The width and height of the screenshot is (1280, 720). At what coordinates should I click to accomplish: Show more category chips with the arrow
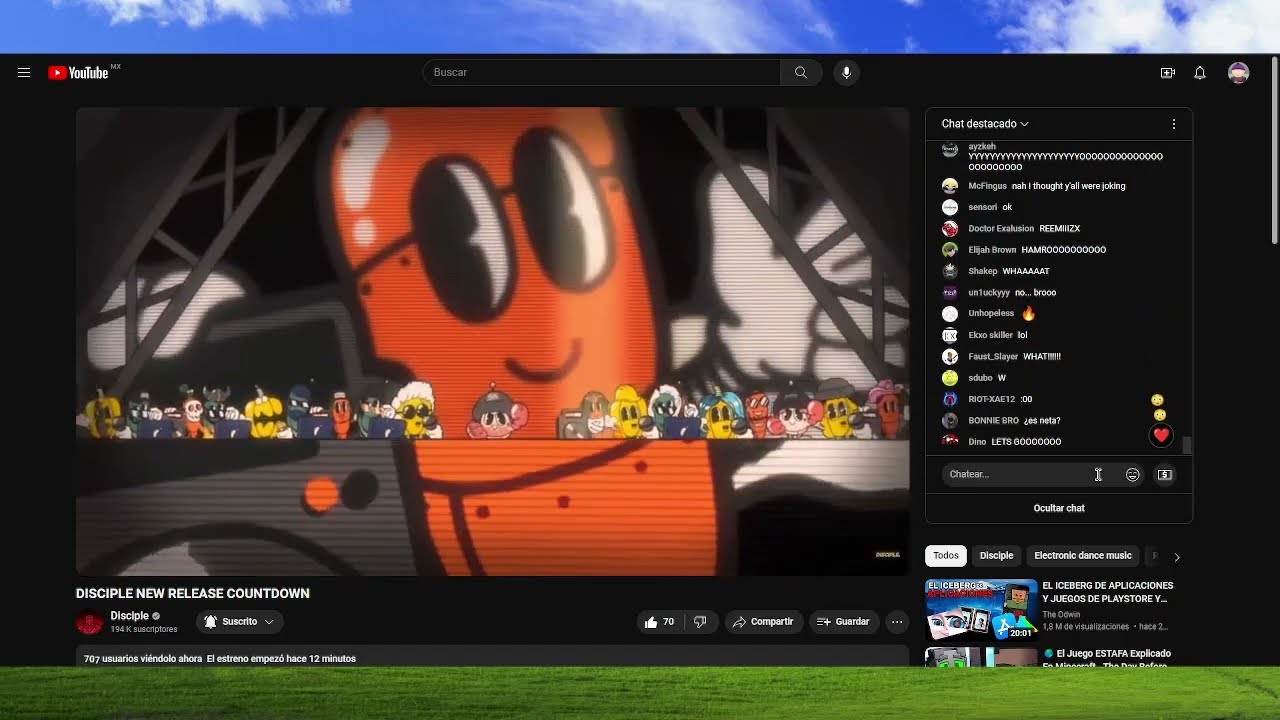coord(1177,557)
